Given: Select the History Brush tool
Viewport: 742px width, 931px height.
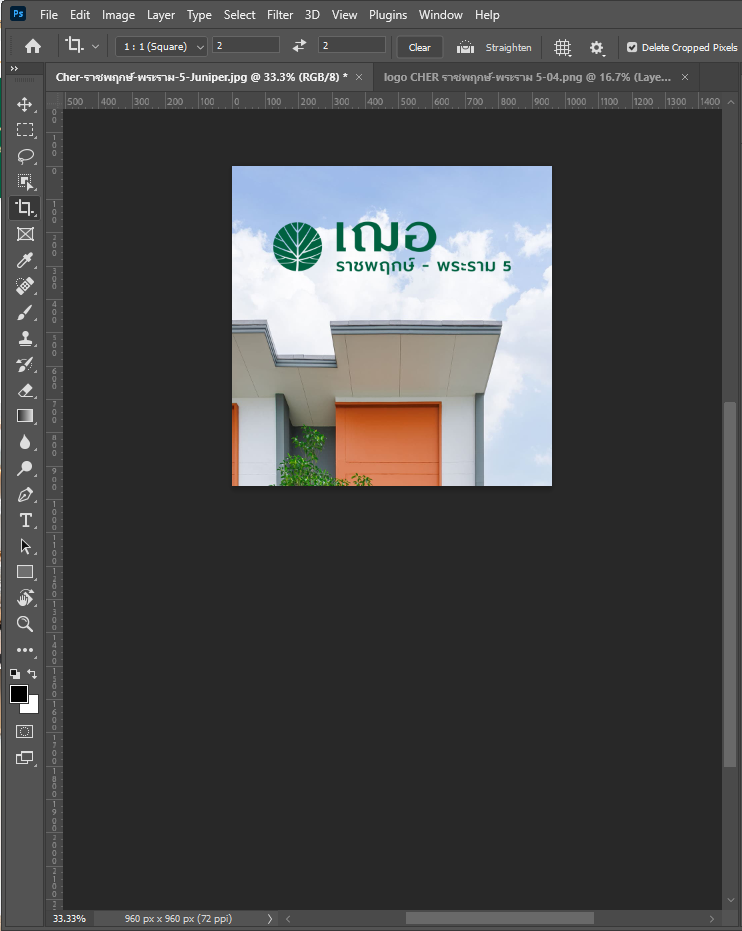Looking at the screenshot, I should (24, 365).
